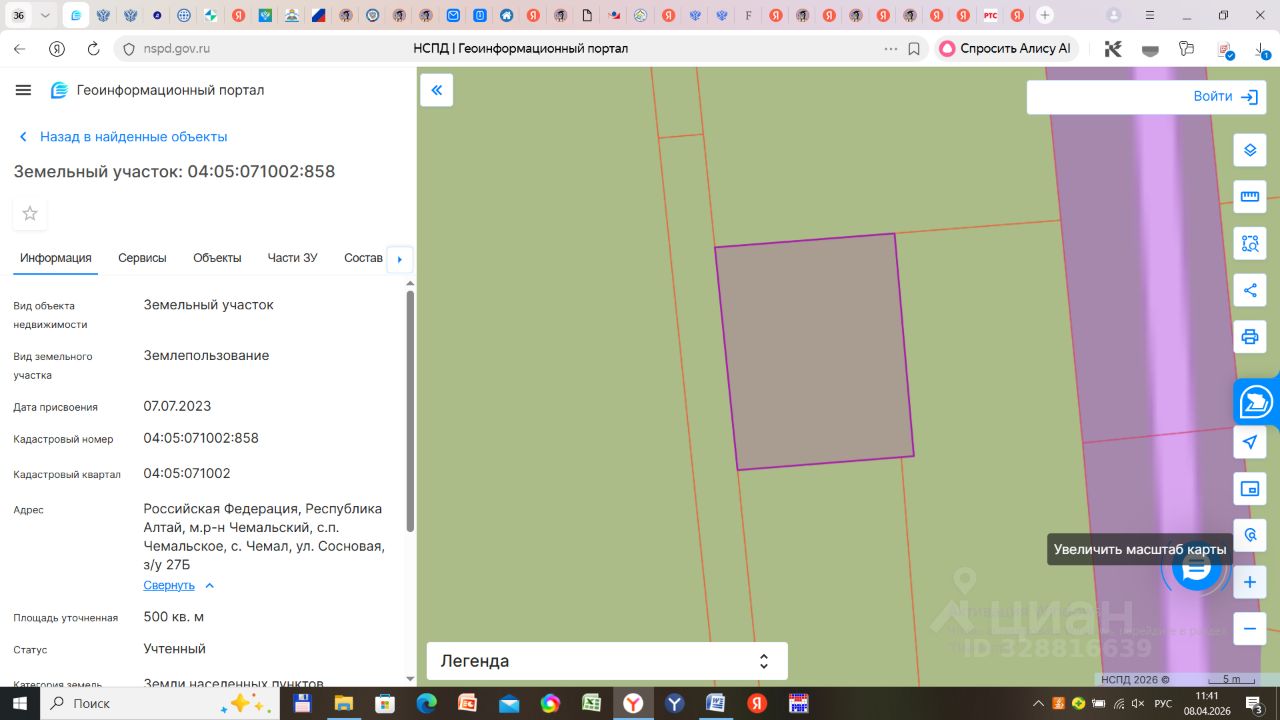1280x720 pixels.
Task: Switch keyboard language via РУС indicator
Action: [x=1163, y=703]
